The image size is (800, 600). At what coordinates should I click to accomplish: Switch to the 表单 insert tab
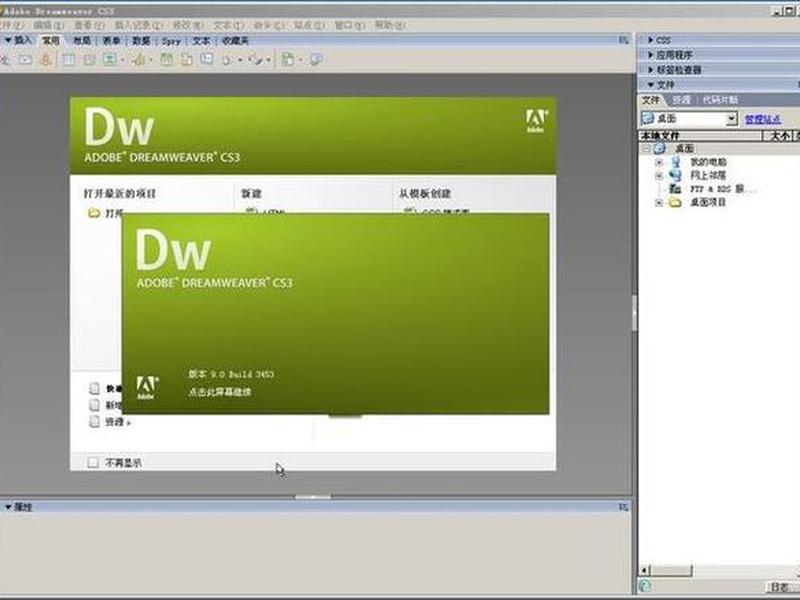coord(111,40)
